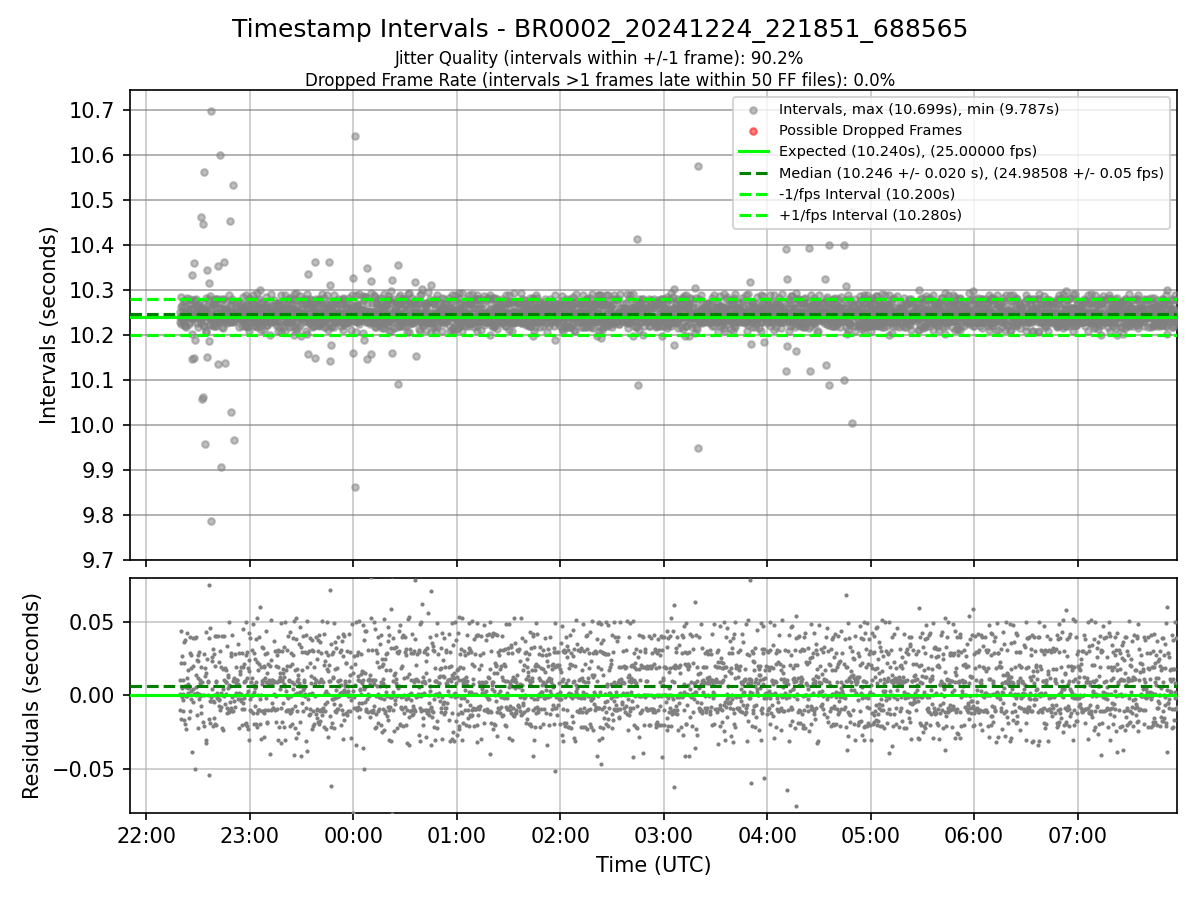The height and width of the screenshot is (900, 1200).
Task: Click the y-axis tick label '9.9'
Action: (96, 470)
